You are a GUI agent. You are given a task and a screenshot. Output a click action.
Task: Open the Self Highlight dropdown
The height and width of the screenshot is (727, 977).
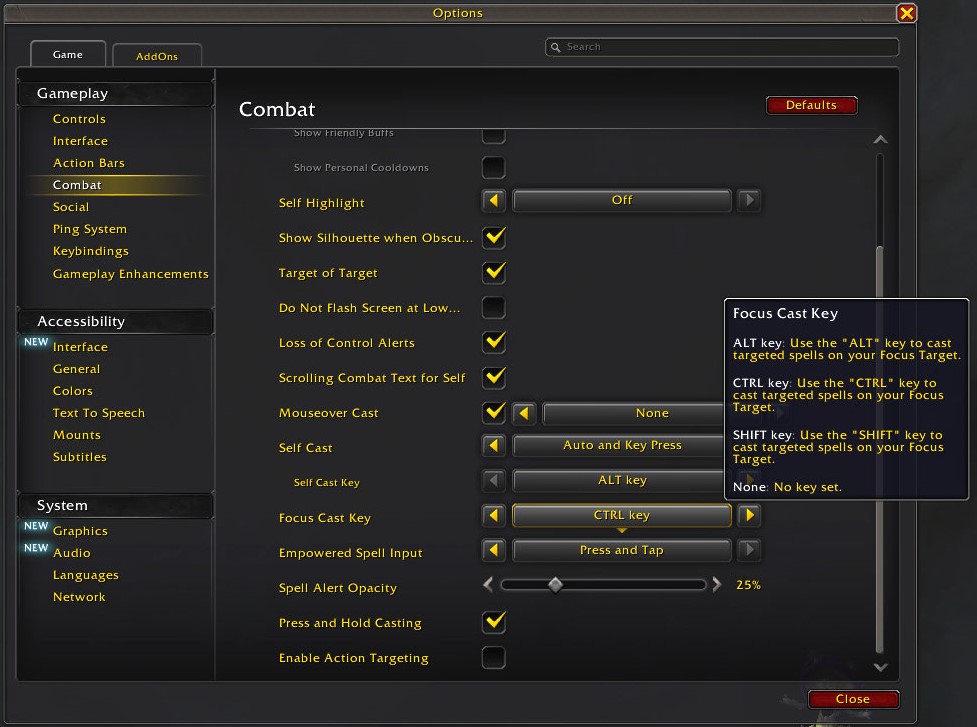coord(621,201)
